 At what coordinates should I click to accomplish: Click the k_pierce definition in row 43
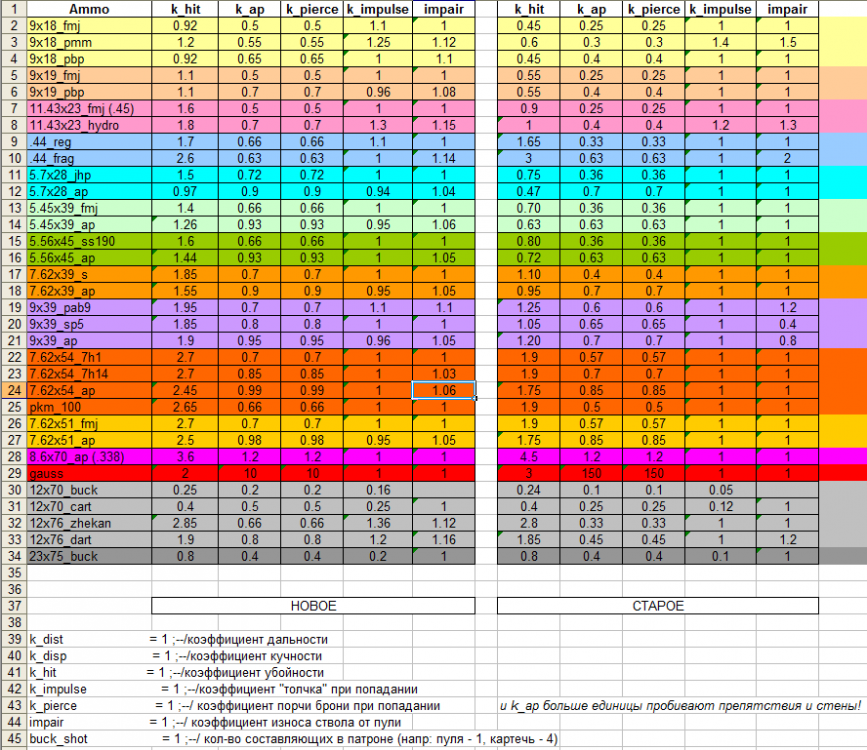click(234, 706)
